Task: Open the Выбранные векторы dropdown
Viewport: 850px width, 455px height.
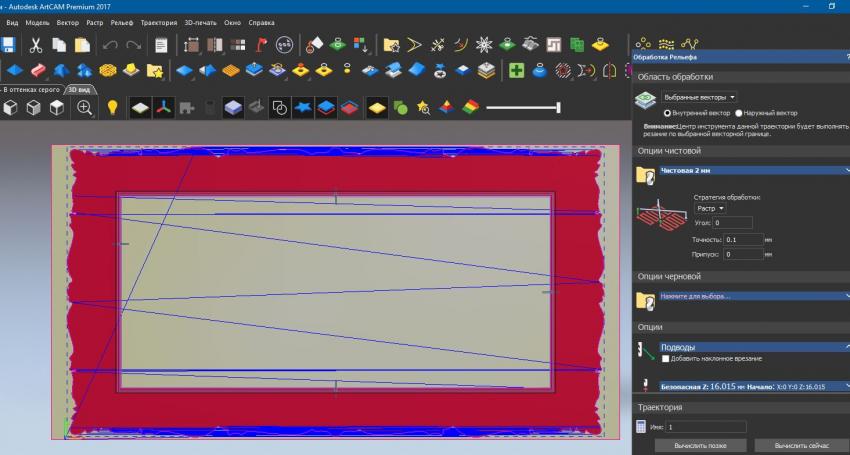Action: click(x=699, y=97)
